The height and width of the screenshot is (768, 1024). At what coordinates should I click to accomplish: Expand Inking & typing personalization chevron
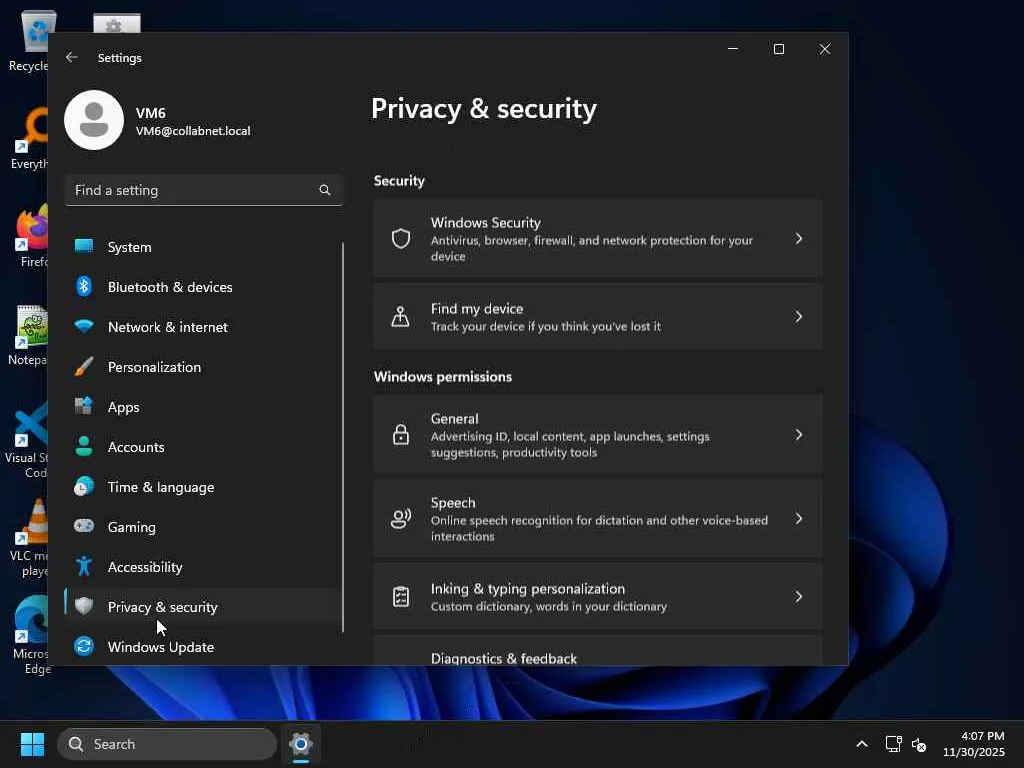coord(799,596)
